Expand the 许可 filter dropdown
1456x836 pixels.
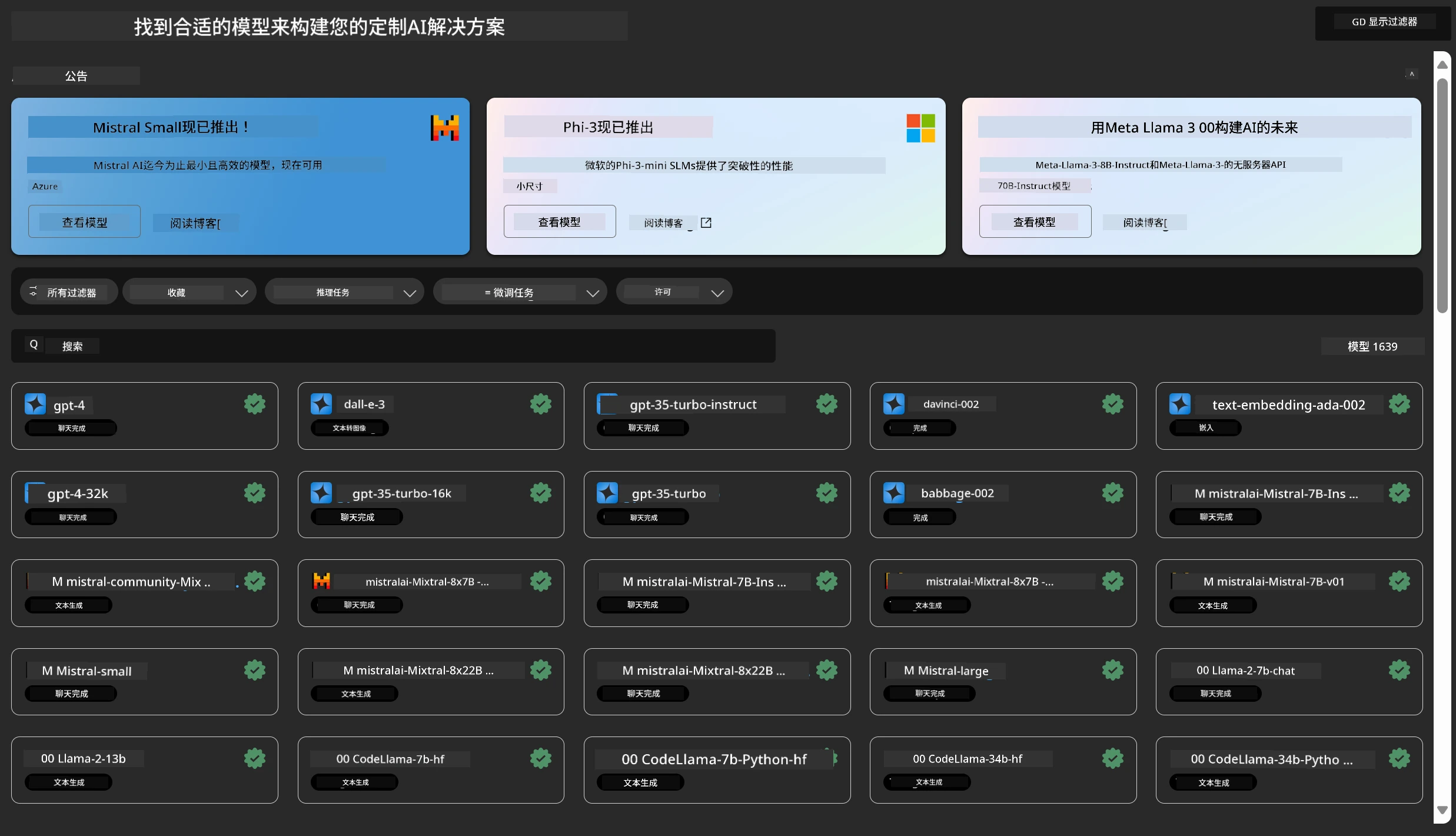click(x=674, y=292)
